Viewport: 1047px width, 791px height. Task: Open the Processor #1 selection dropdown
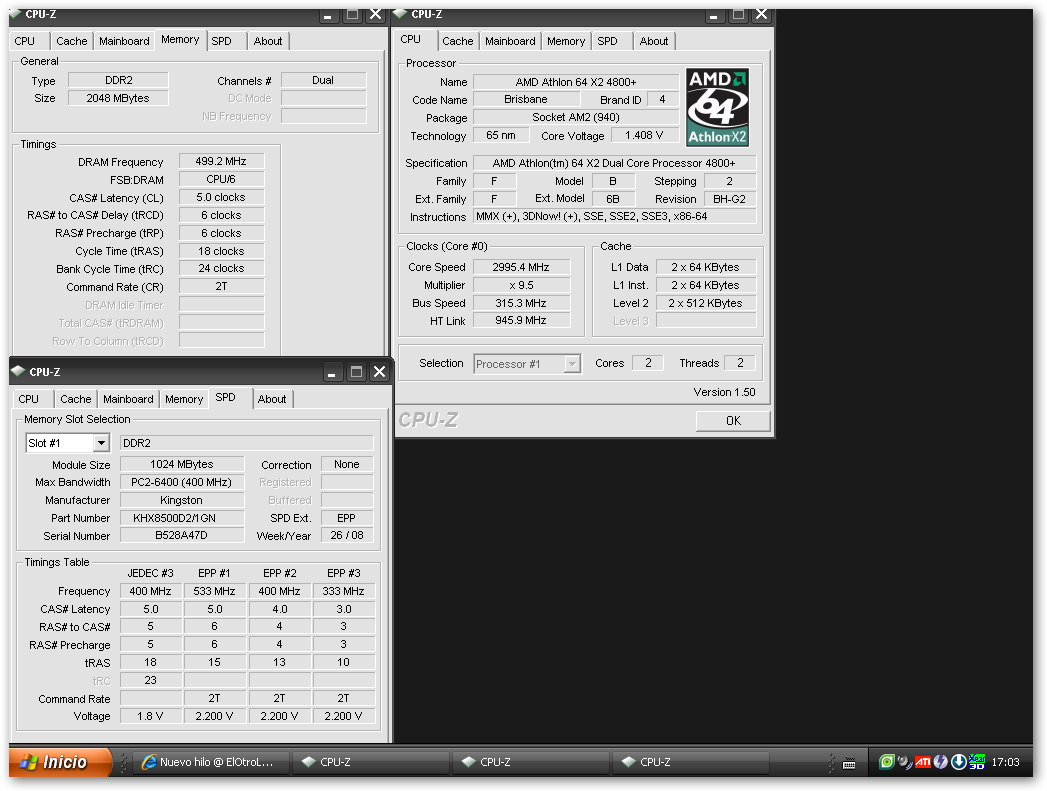(572, 364)
